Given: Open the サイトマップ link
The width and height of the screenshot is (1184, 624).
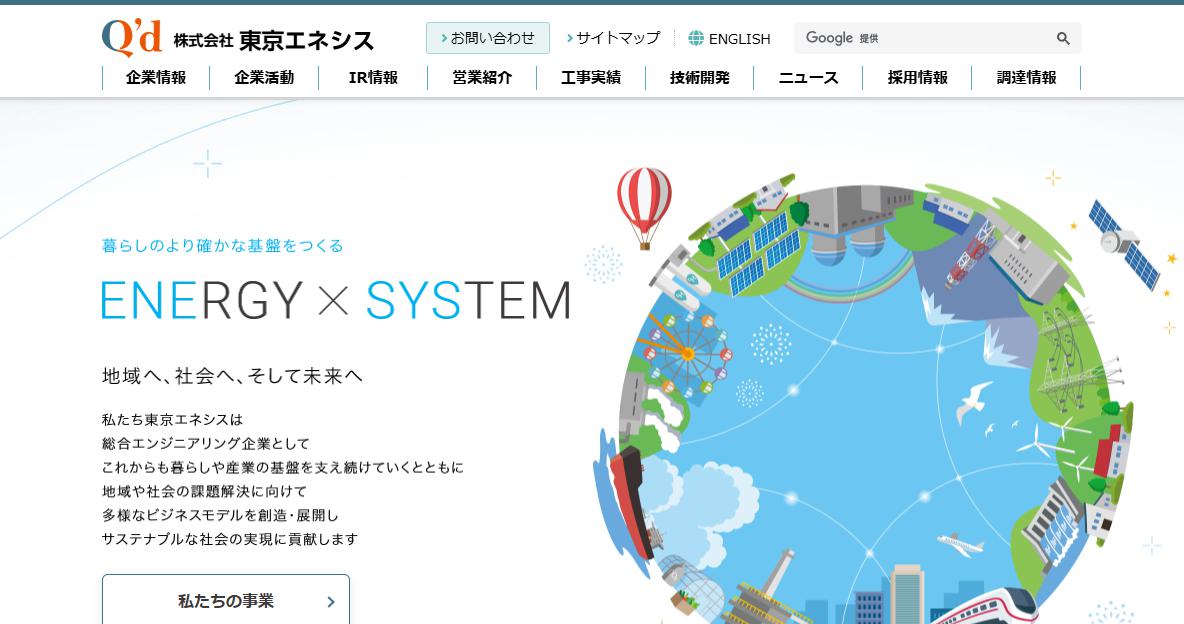Looking at the screenshot, I should pyautogui.click(x=613, y=38).
